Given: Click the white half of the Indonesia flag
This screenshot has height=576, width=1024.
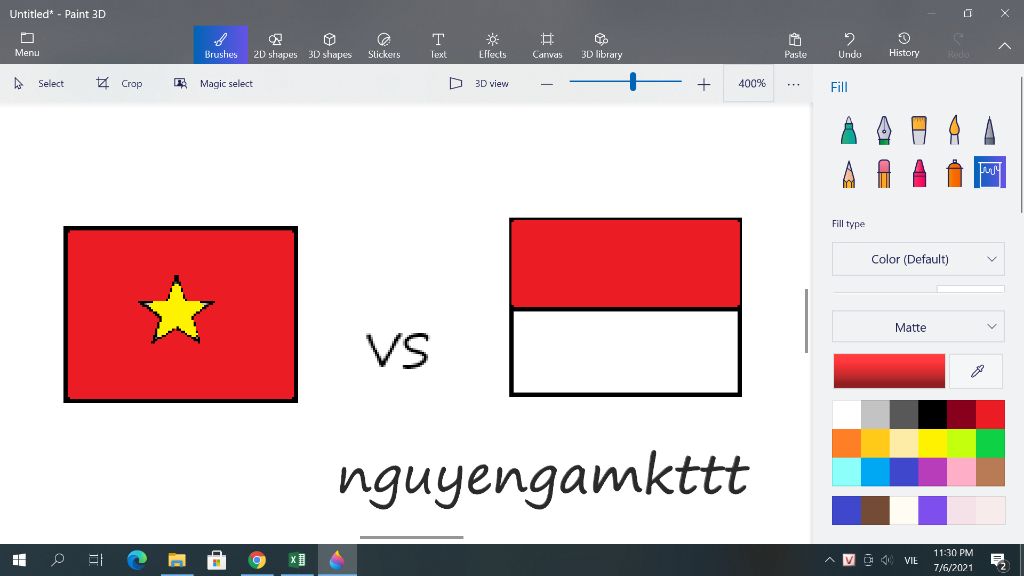Looking at the screenshot, I should tap(625, 352).
